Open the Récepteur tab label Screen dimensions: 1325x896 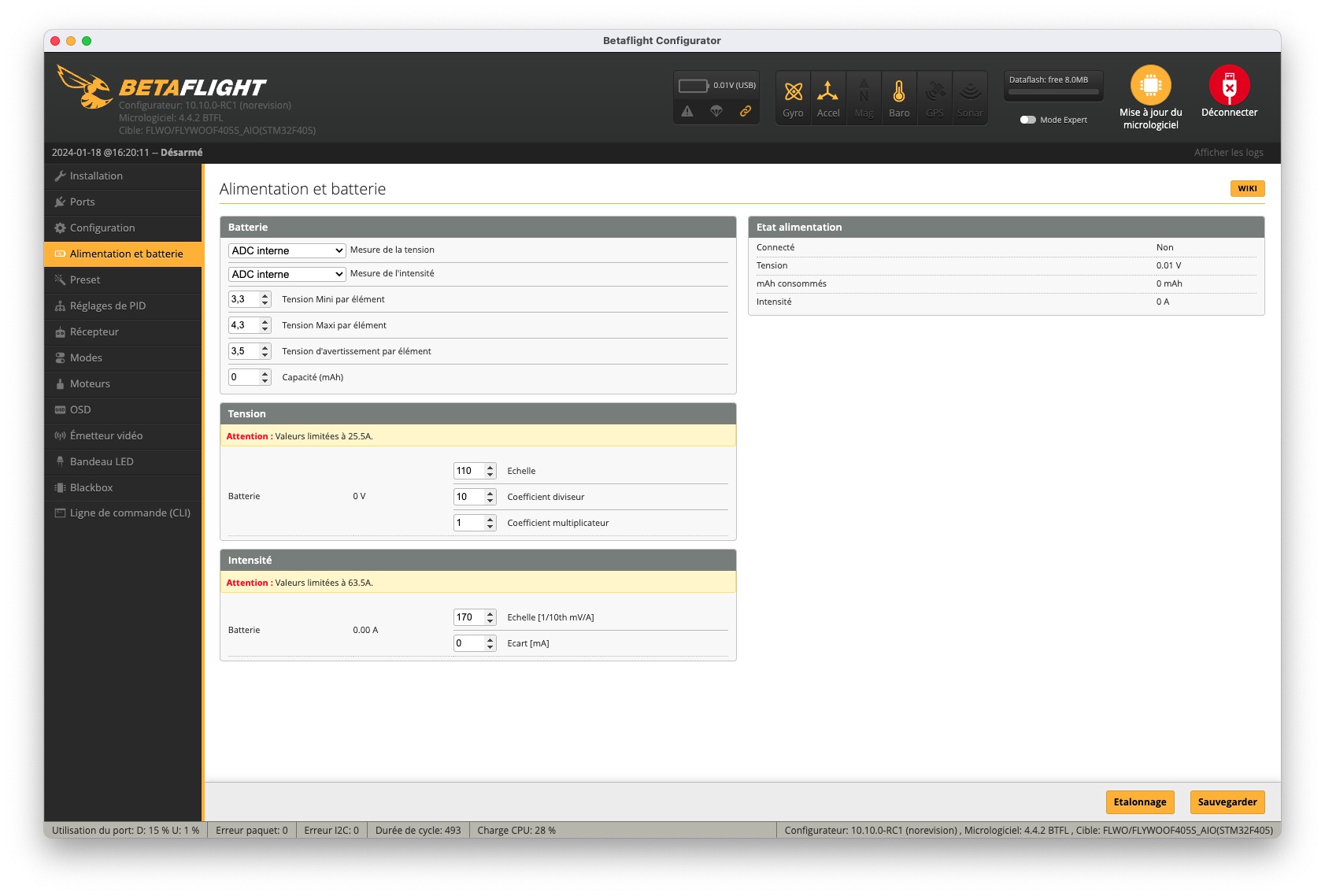coord(94,331)
